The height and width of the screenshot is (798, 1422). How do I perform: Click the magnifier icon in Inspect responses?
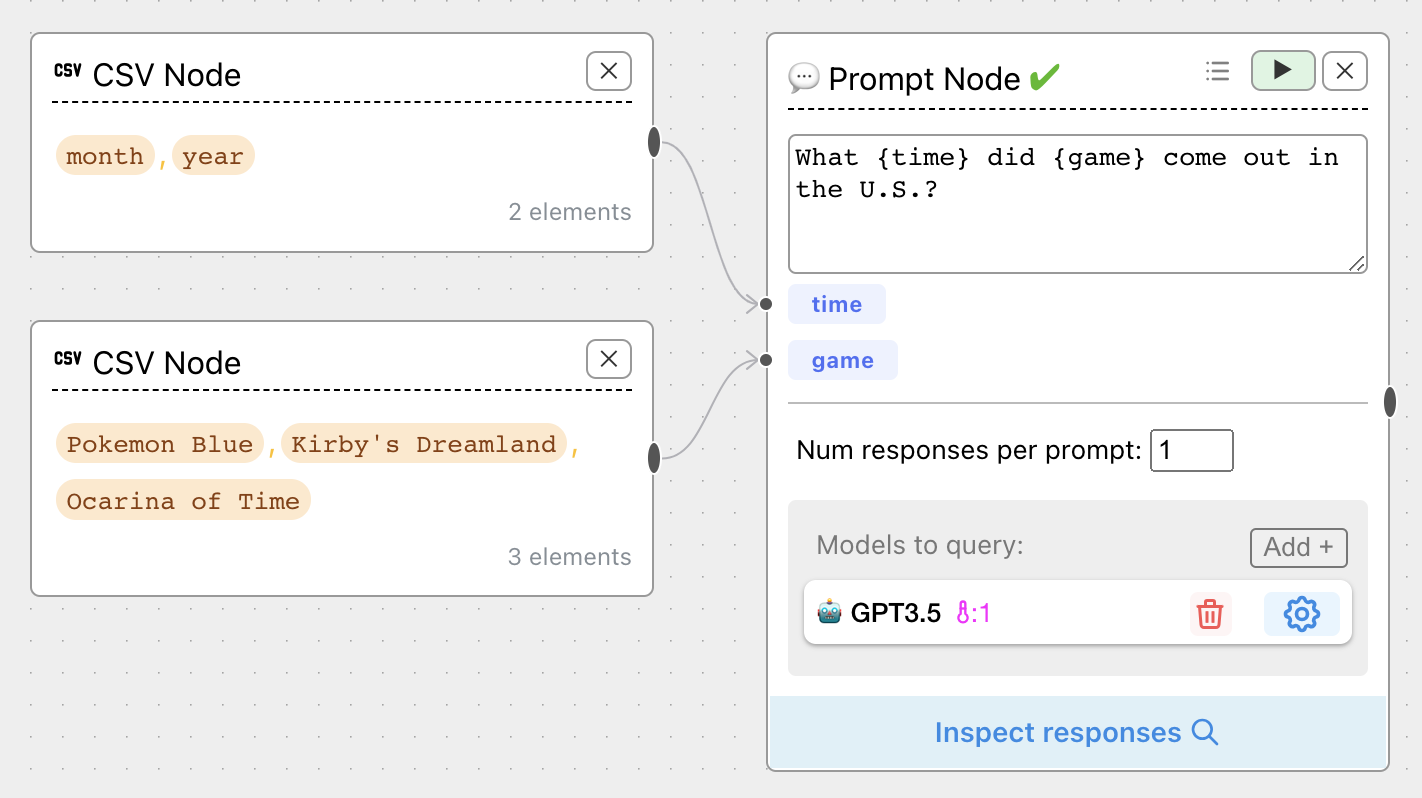1205,732
